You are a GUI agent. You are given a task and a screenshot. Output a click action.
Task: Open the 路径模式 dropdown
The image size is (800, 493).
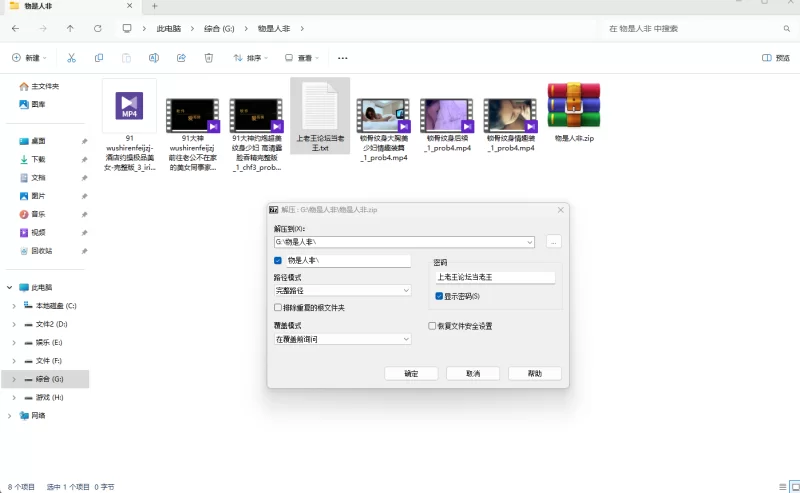(x=342, y=290)
